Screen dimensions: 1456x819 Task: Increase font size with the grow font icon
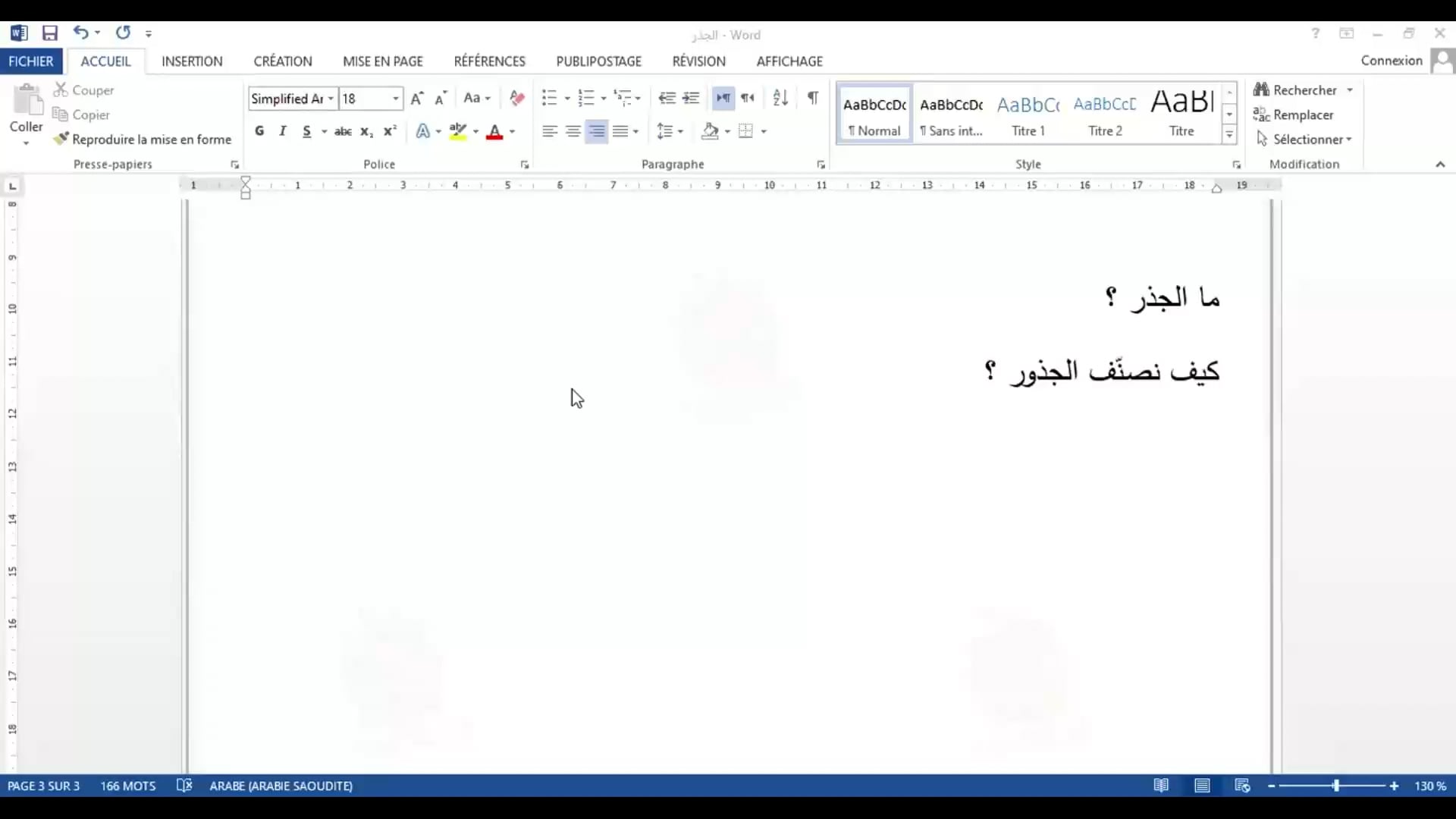(416, 98)
